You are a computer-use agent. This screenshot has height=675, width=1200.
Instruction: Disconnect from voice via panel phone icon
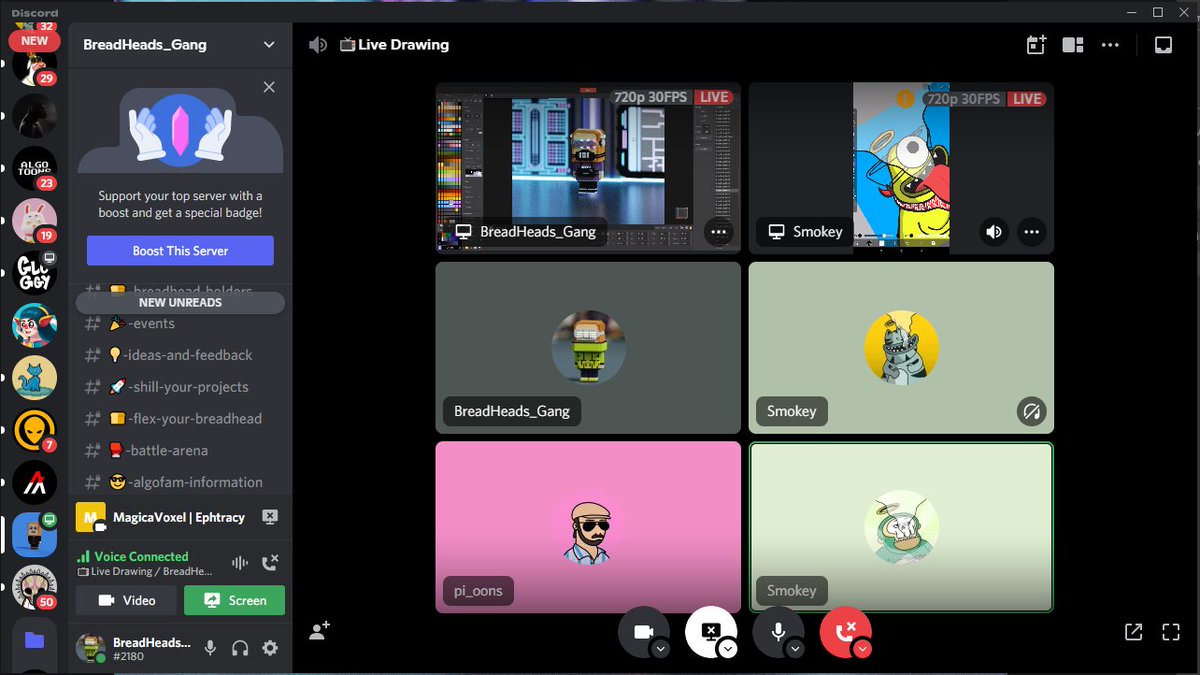(269, 563)
